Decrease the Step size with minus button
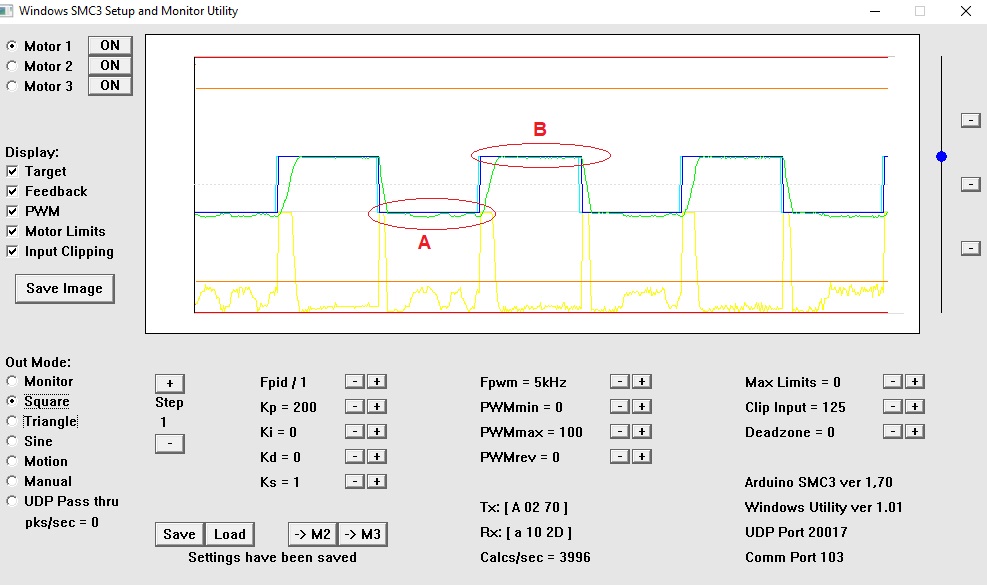The width and height of the screenshot is (987, 585). [x=169, y=443]
